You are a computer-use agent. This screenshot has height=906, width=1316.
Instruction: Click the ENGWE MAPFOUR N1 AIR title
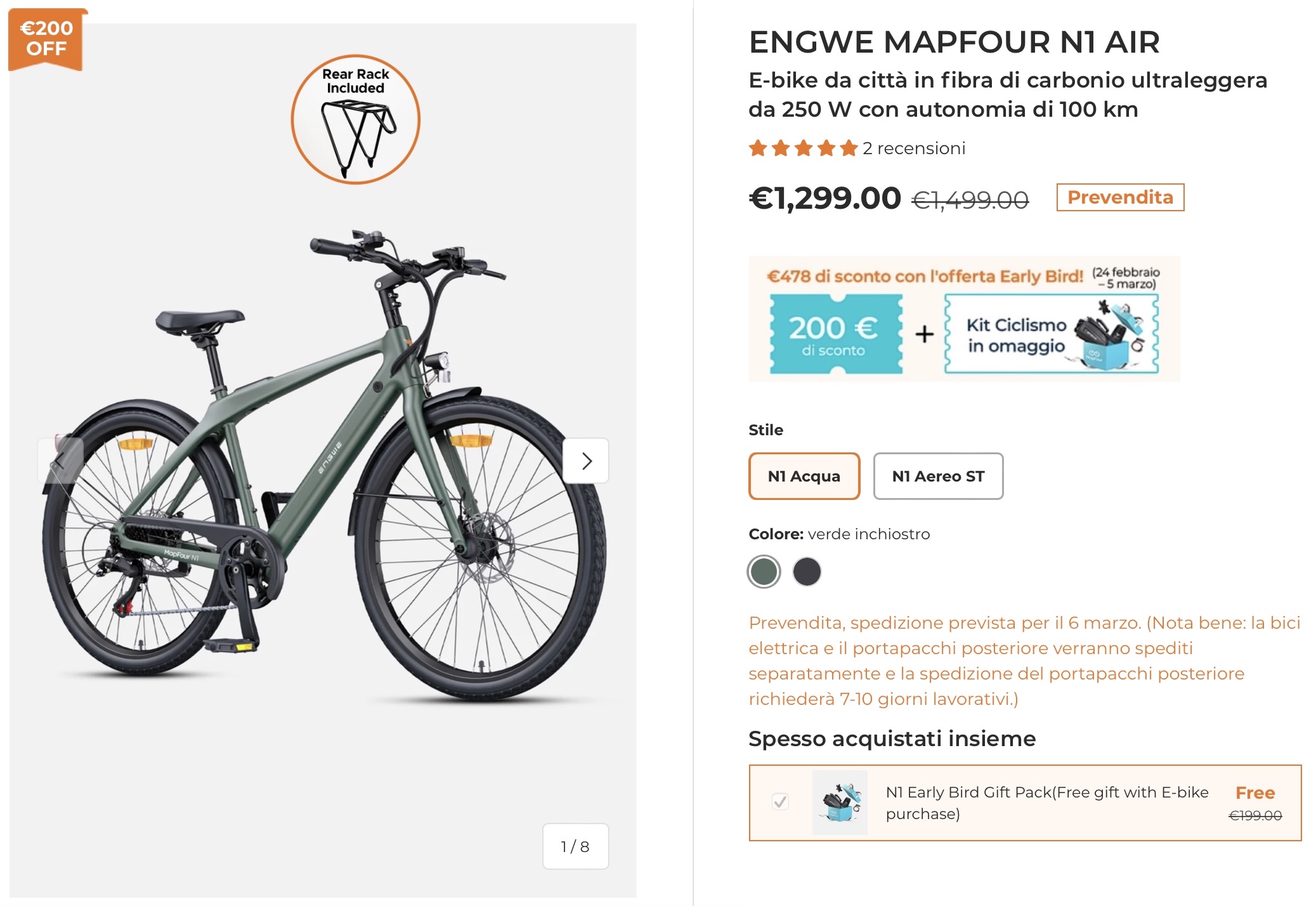coord(953,41)
